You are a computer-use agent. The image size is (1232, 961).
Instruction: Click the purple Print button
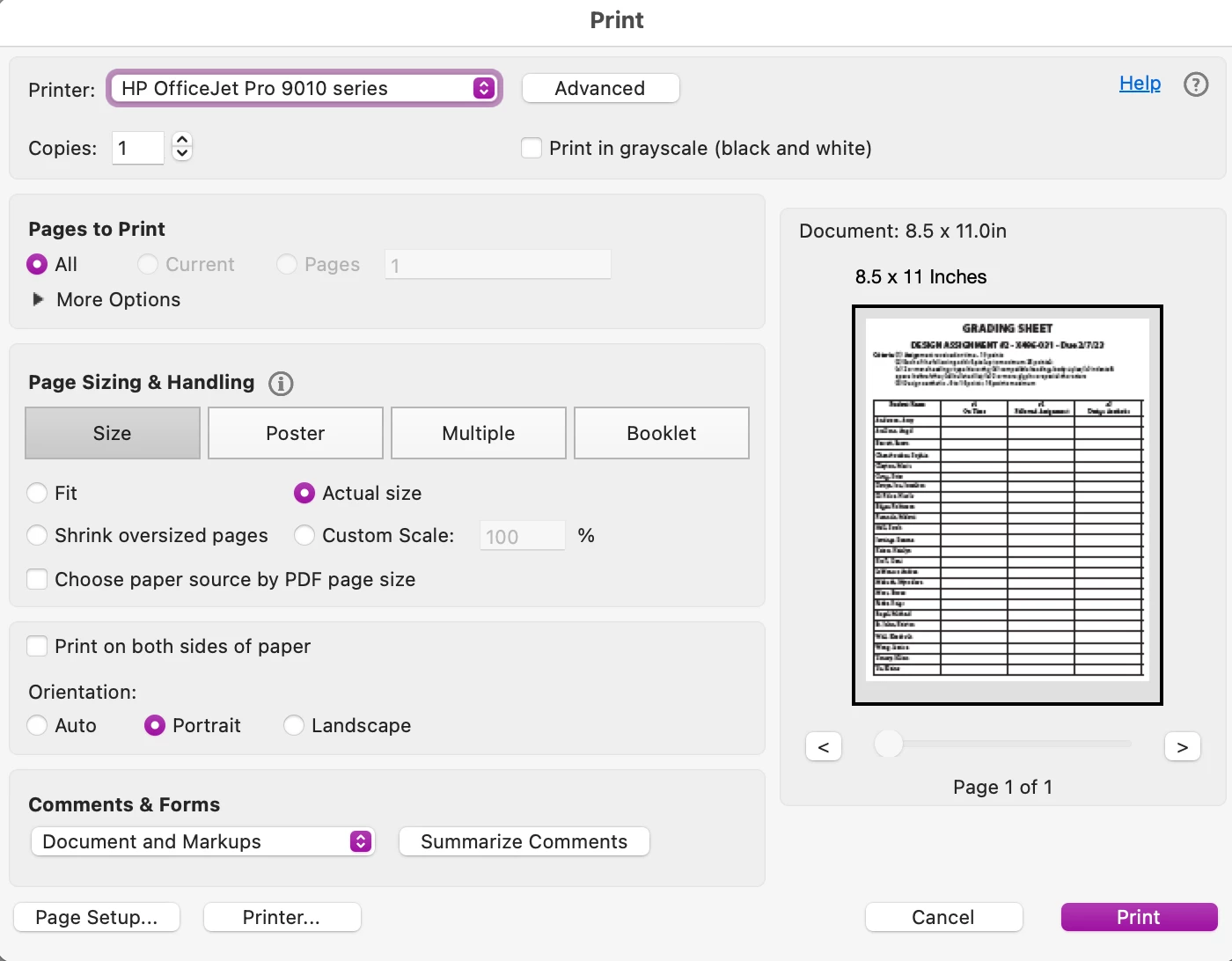coord(1139,917)
